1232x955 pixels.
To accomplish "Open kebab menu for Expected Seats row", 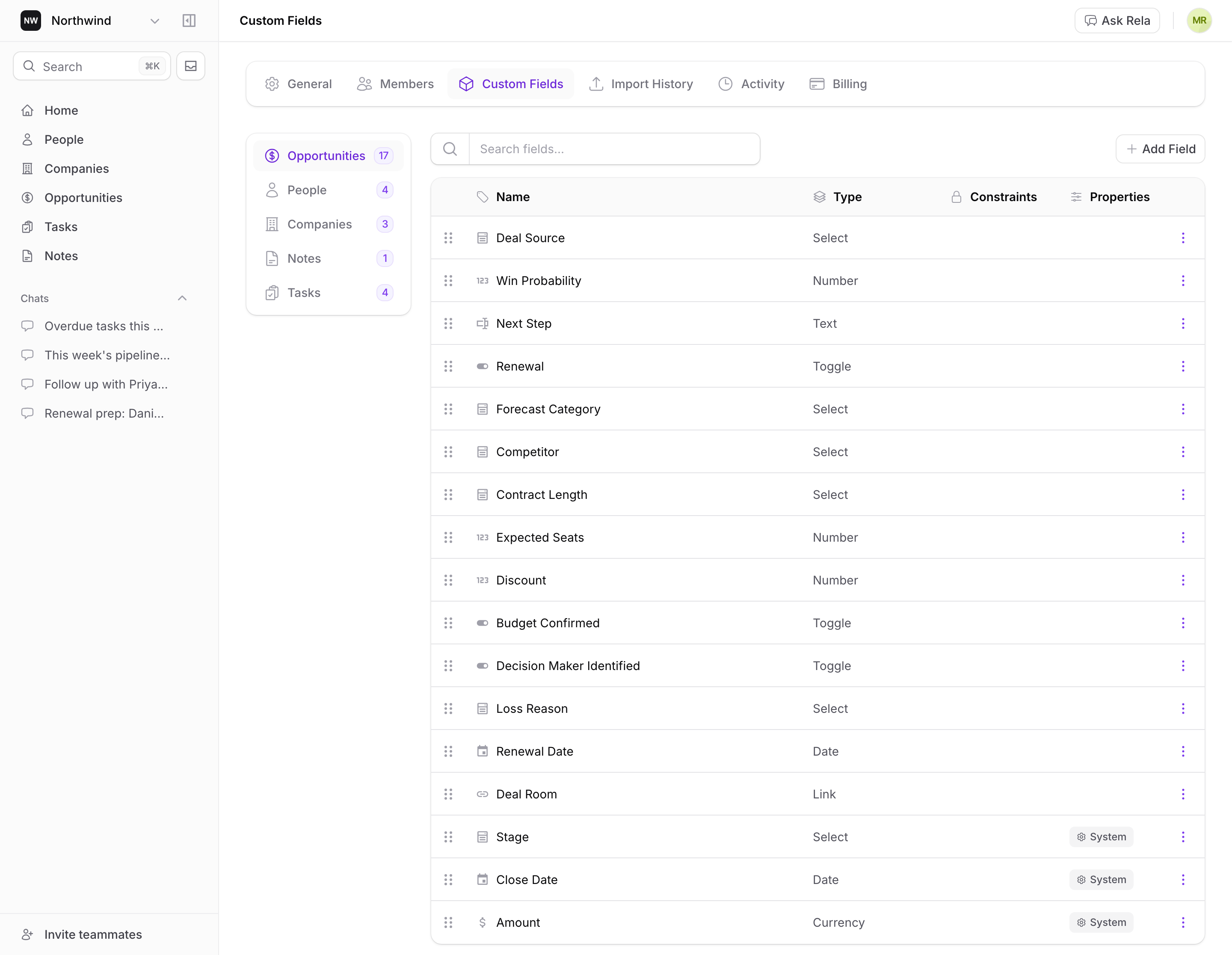I will coord(1183,537).
